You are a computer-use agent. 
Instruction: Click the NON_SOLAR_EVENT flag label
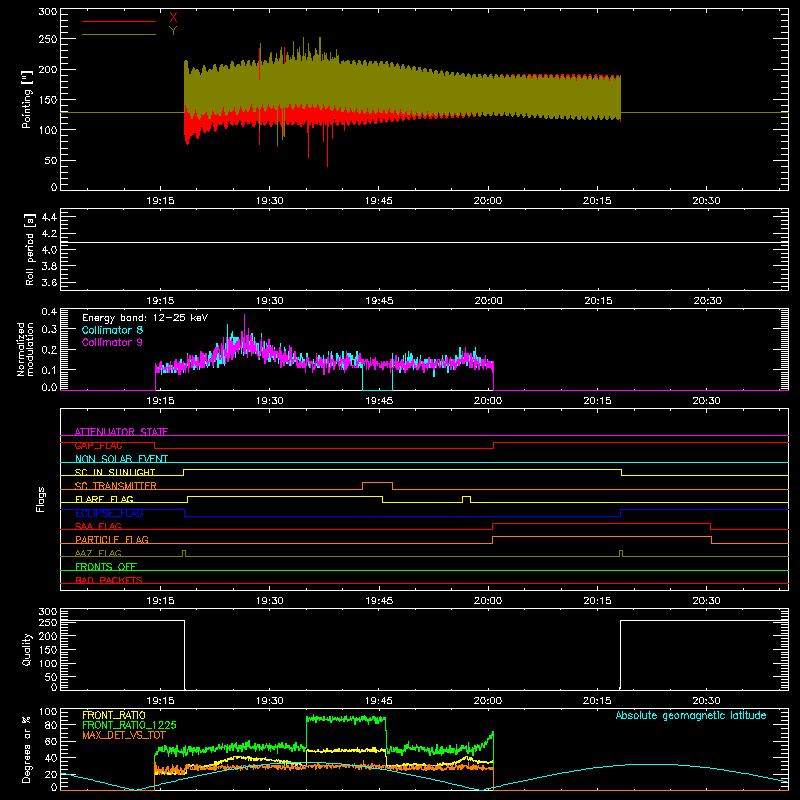121,459
